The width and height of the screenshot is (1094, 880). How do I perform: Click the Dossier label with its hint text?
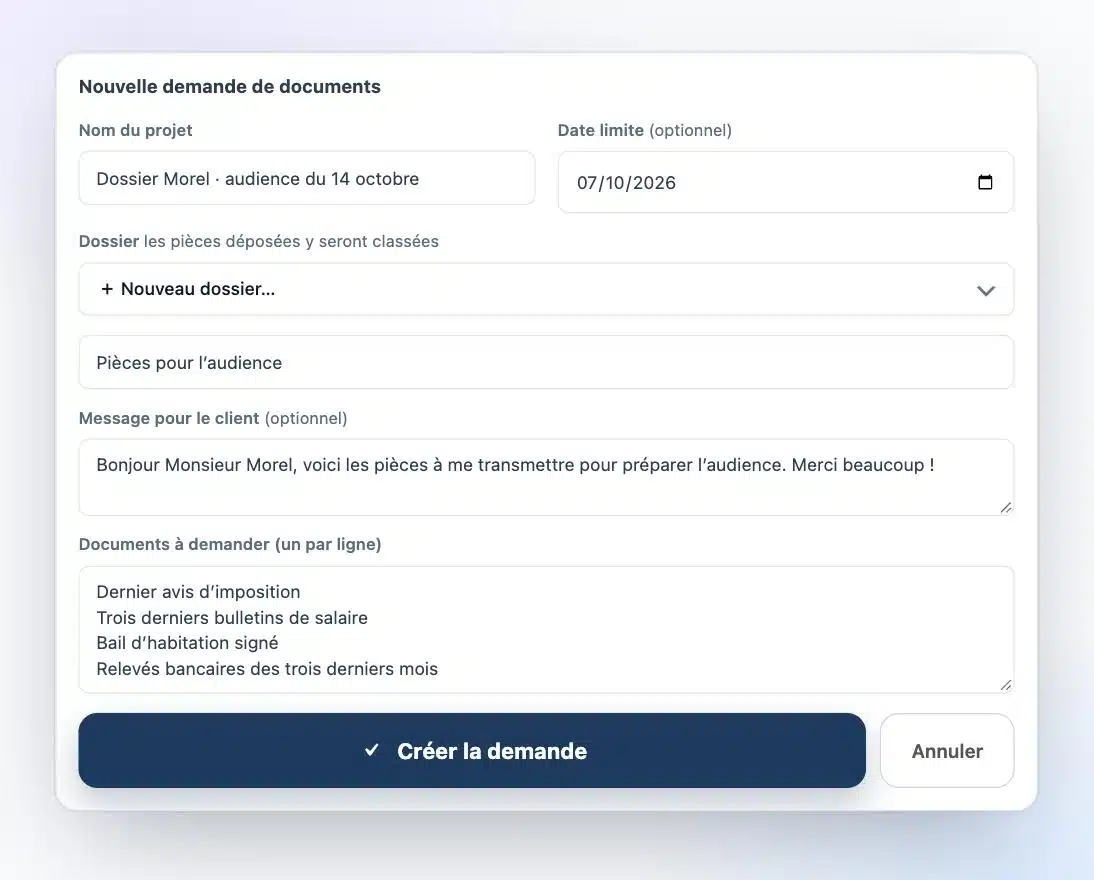259,241
